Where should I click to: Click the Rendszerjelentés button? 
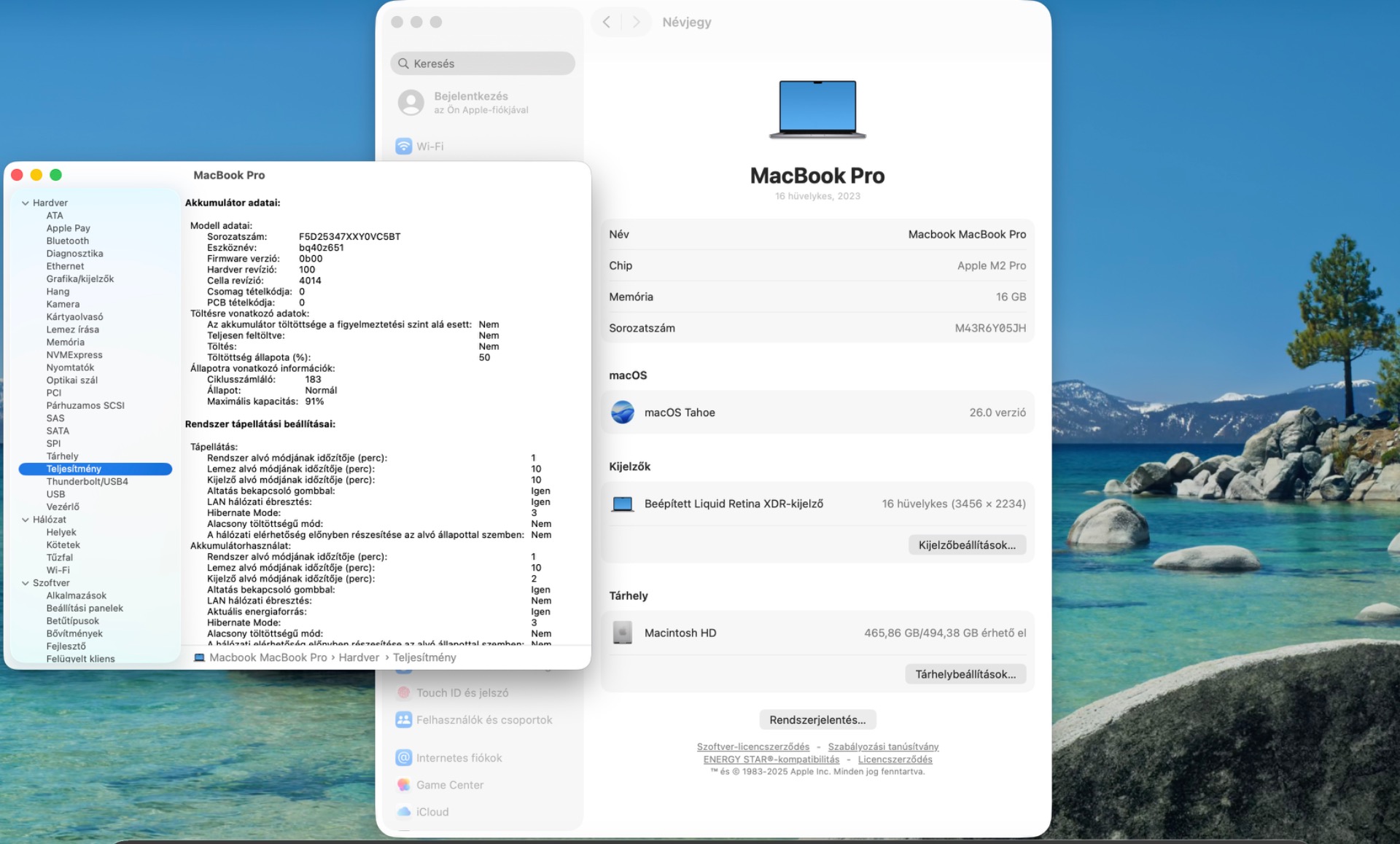click(x=817, y=720)
